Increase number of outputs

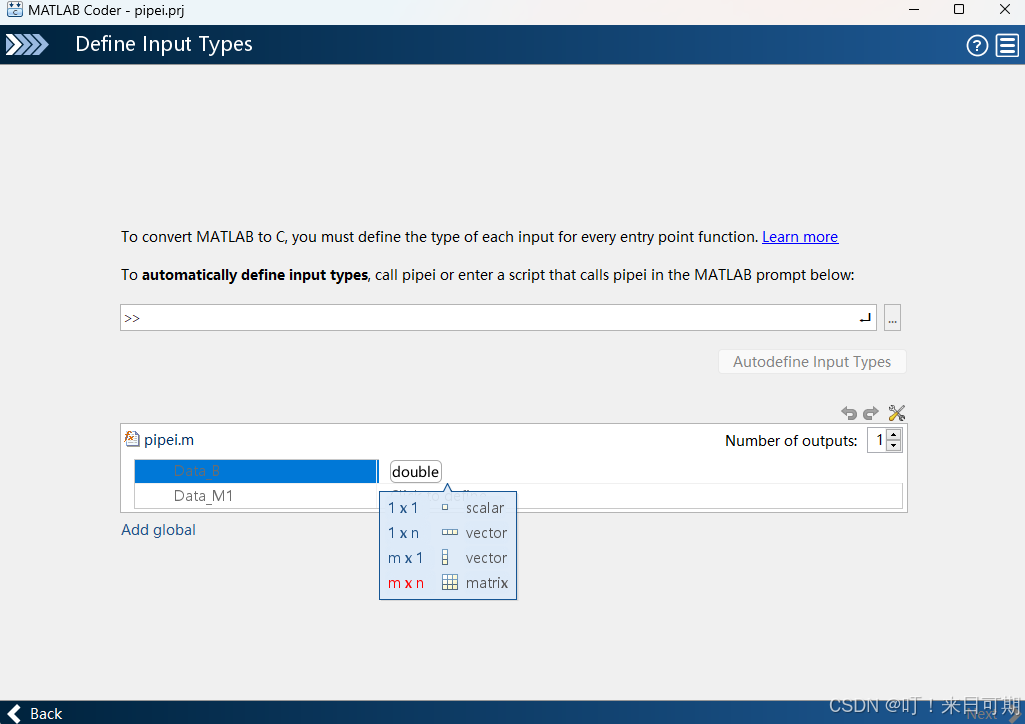pos(894,435)
